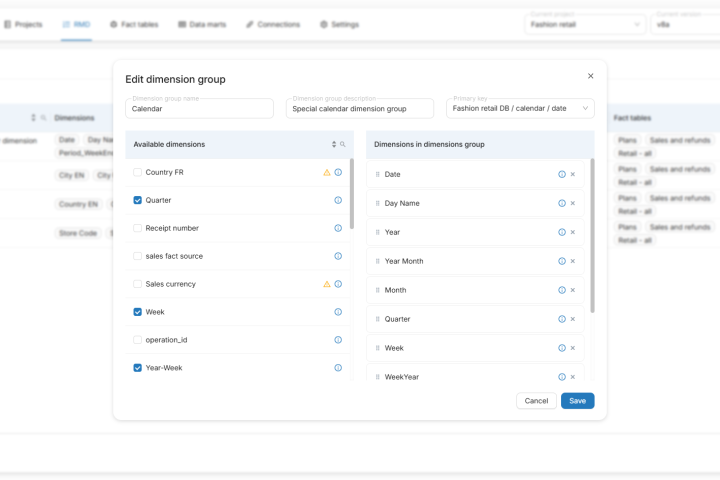Close the Edit dimension group dialog

click(x=591, y=76)
